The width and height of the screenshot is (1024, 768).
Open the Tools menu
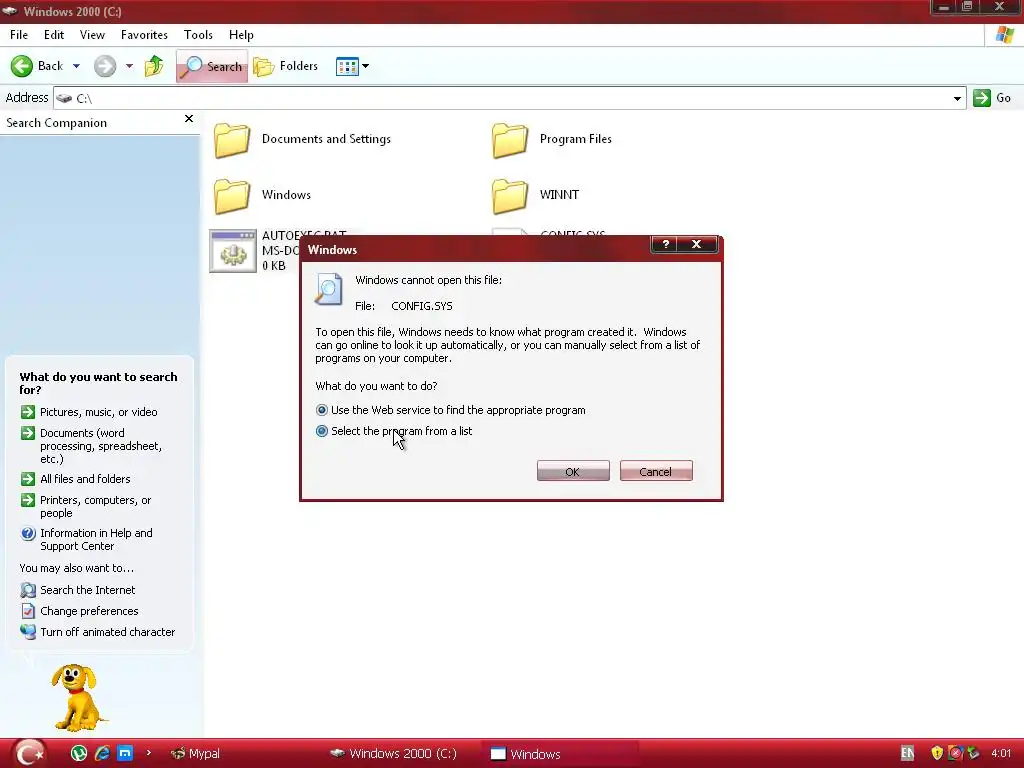(x=198, y=35)
